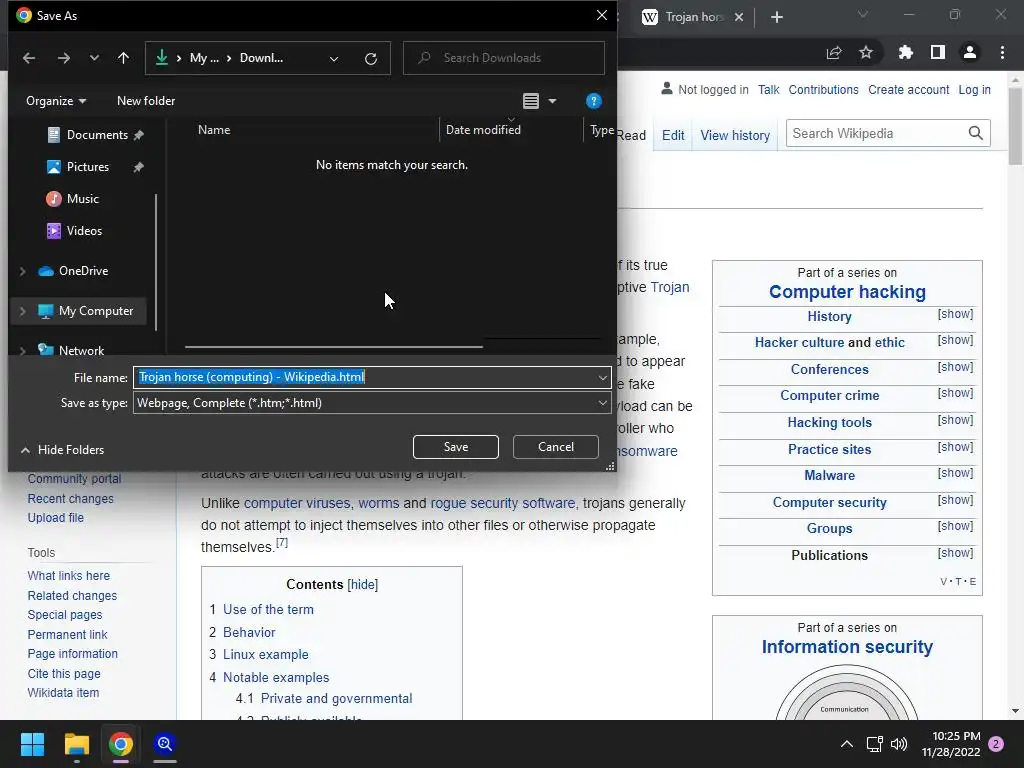This screenshot has height=768, width=1024.
Task: Click Create account link
Action: tap(908, 90)
